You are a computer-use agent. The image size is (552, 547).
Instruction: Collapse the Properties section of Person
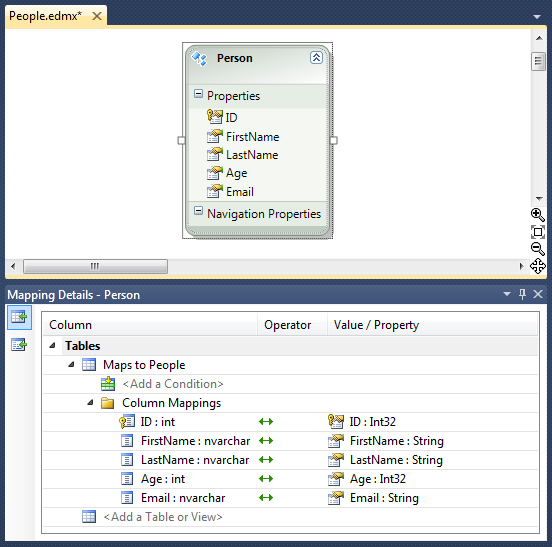pyautogui.click(x=199, y=94)
